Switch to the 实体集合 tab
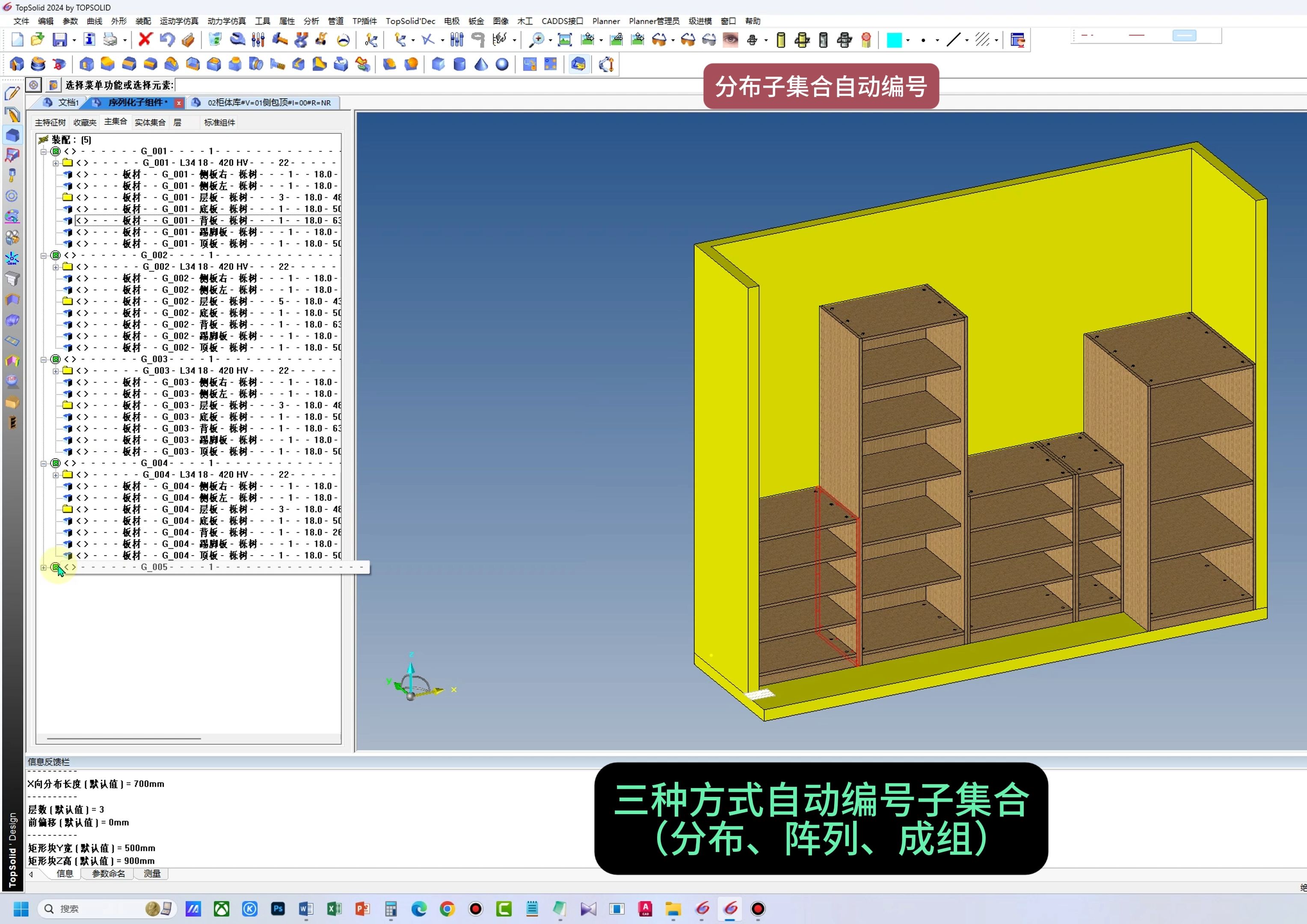 click(x=150, y=122)
